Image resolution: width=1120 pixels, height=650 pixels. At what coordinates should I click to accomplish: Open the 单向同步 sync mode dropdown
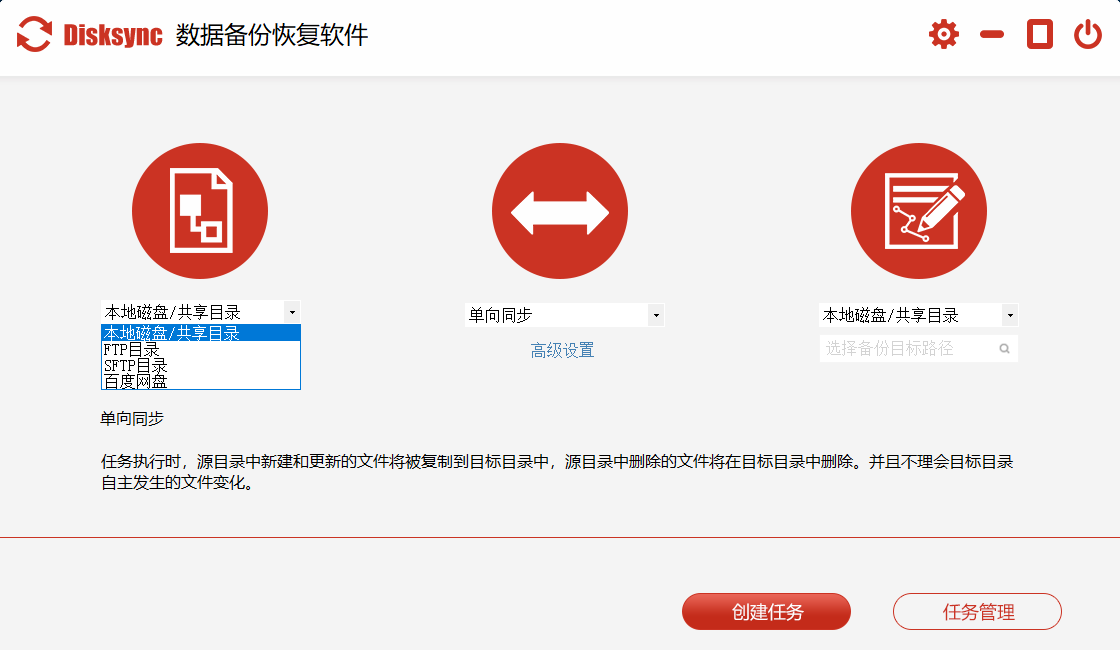[564, 315]
